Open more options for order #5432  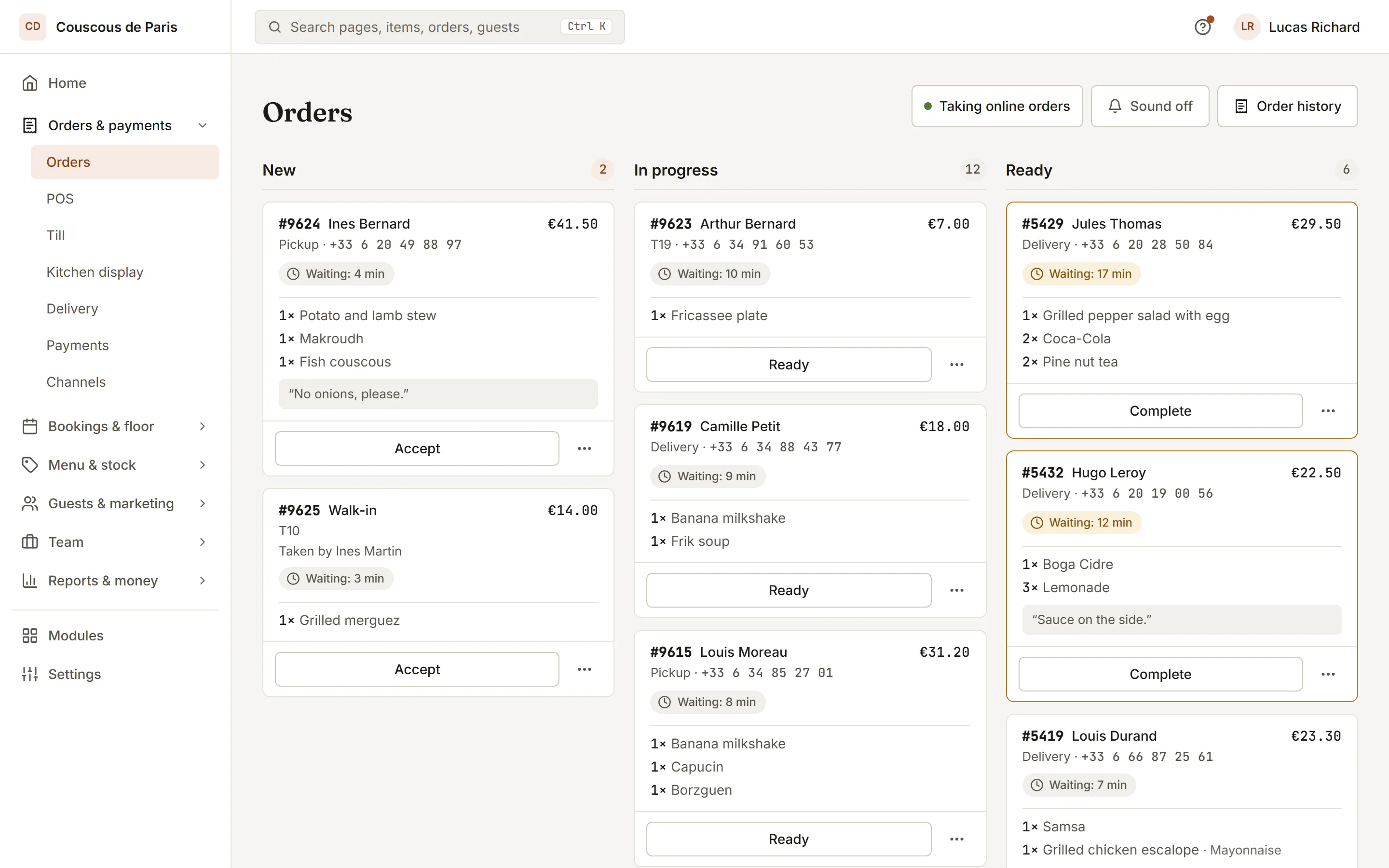pos(1328,674)
